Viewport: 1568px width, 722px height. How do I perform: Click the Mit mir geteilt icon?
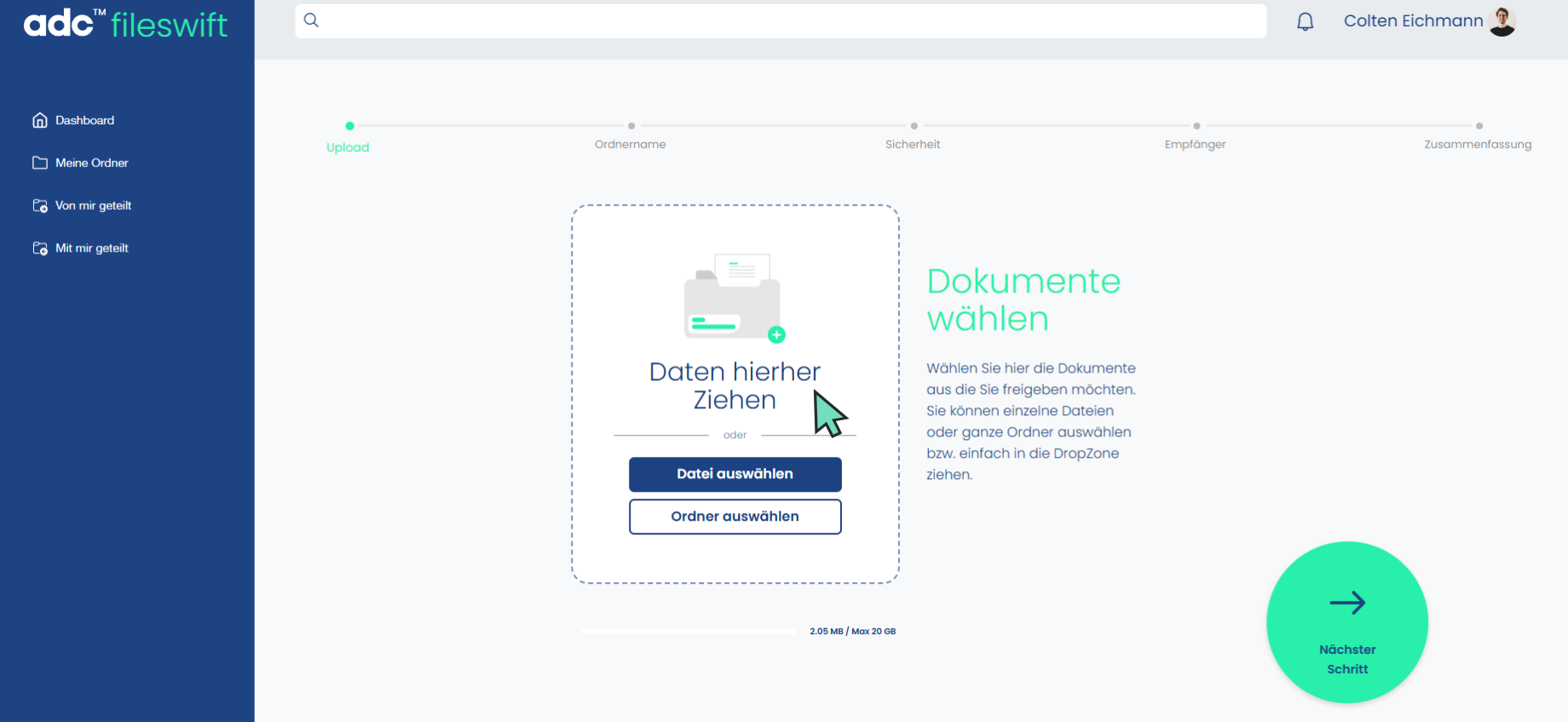(x=40, y=248)
